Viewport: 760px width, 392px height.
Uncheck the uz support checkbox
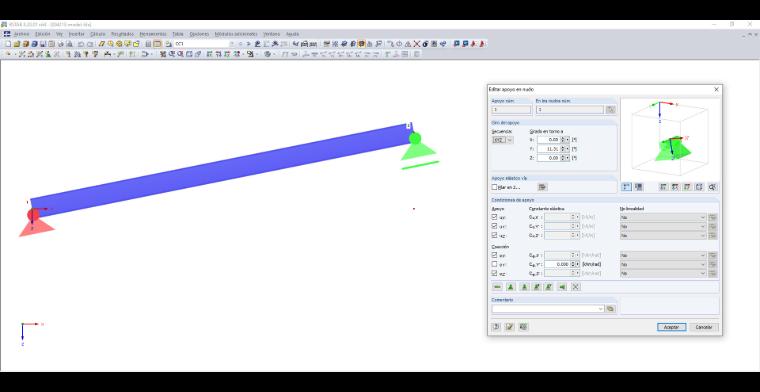494,235
